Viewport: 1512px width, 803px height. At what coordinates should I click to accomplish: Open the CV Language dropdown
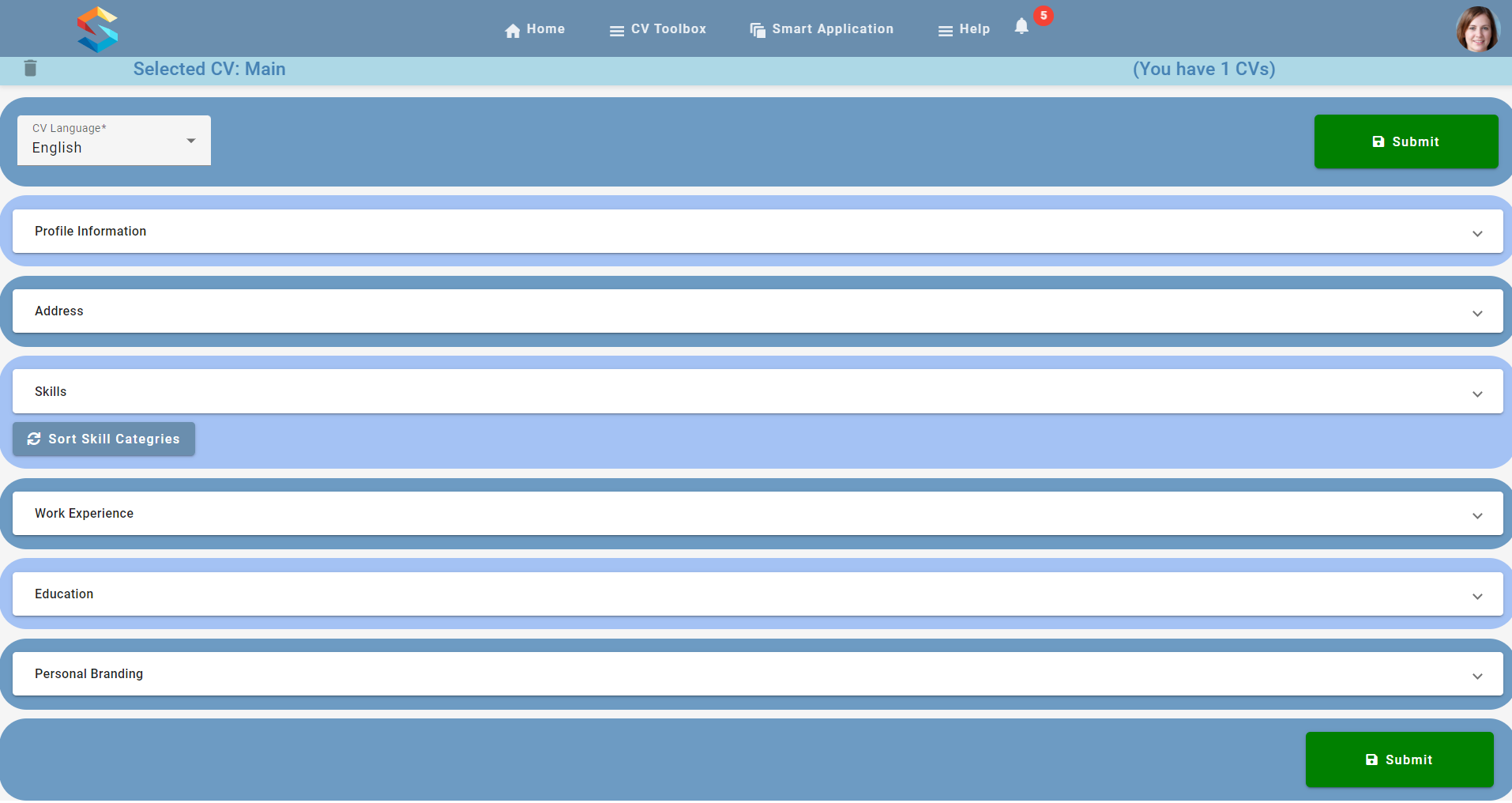click(115, 140)
